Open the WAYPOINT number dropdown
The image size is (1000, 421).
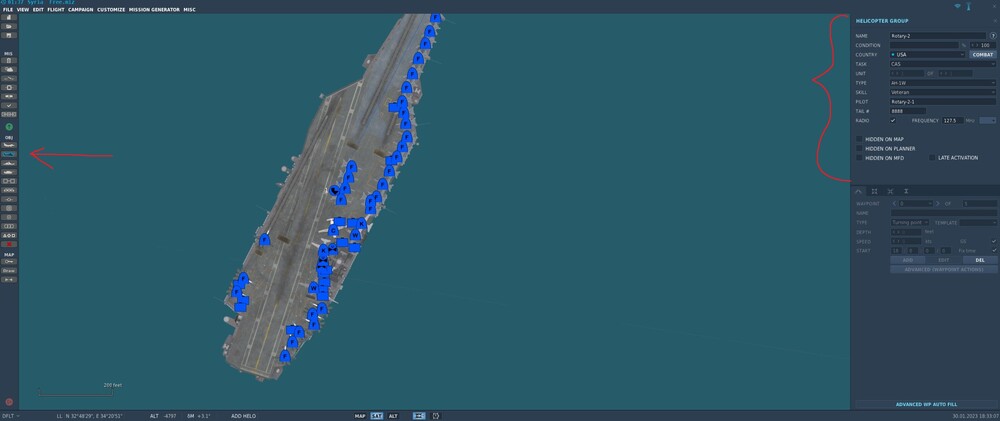click(915, 203)
